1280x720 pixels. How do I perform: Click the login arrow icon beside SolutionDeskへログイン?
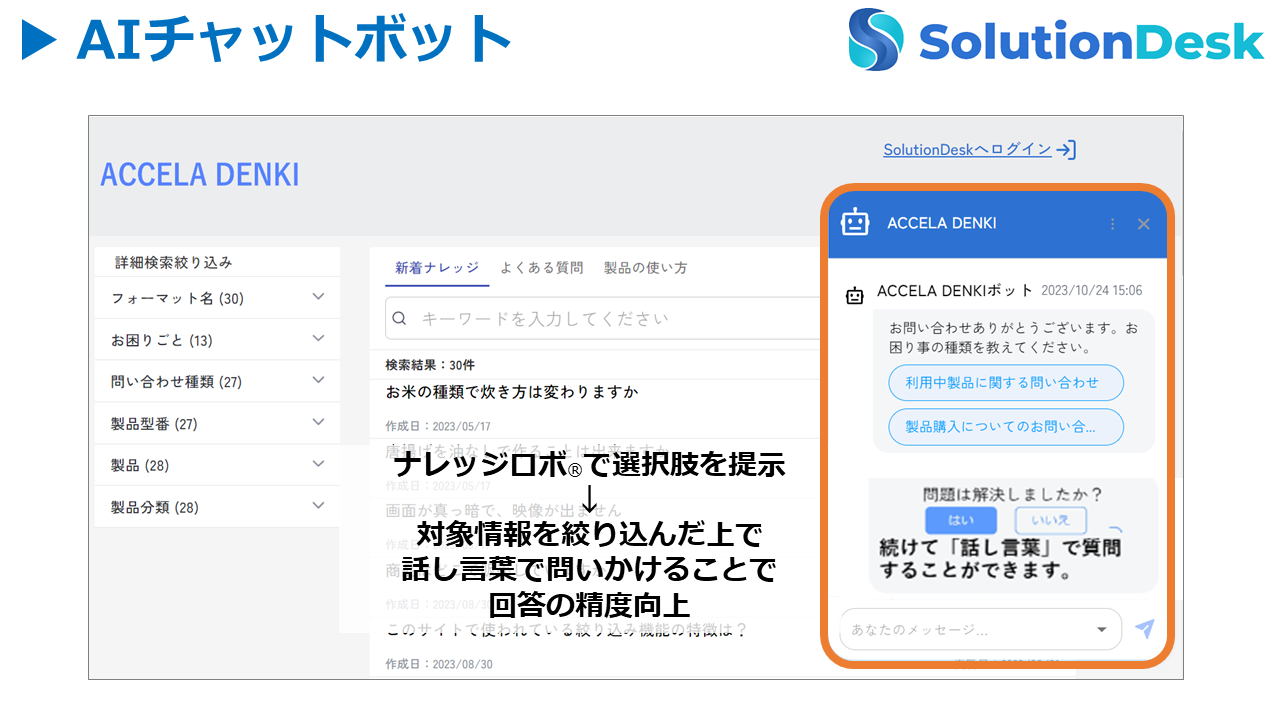pyautogui.click(x=1067, y=150)
